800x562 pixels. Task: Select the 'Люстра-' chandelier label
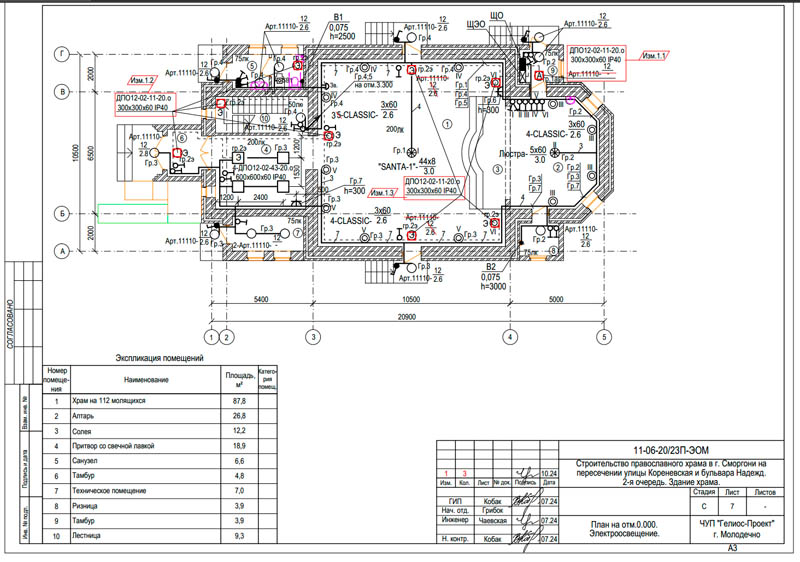(x=513, y=154)
